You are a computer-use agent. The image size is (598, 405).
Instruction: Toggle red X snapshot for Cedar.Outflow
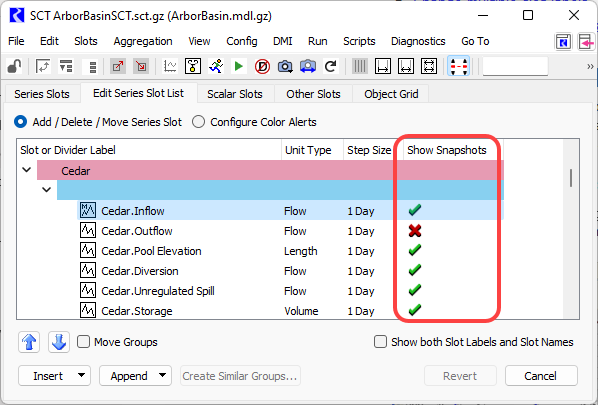pos(415,231)
